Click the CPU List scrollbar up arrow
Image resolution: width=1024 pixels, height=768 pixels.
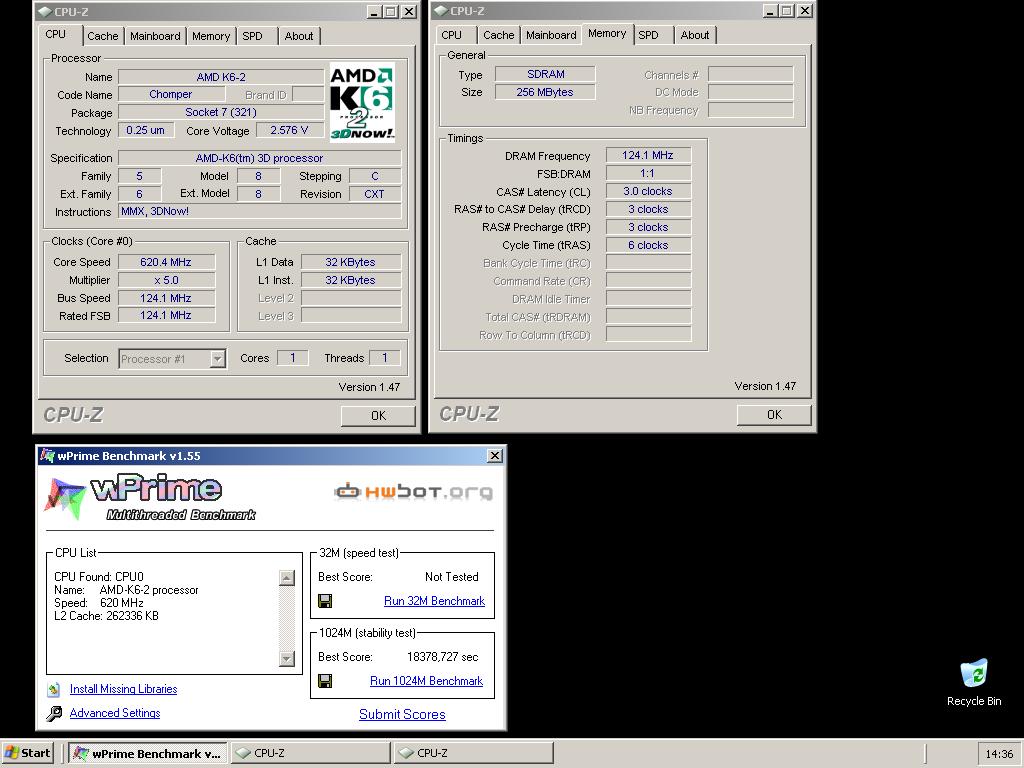pyautogui.click(x=287, y=578)
